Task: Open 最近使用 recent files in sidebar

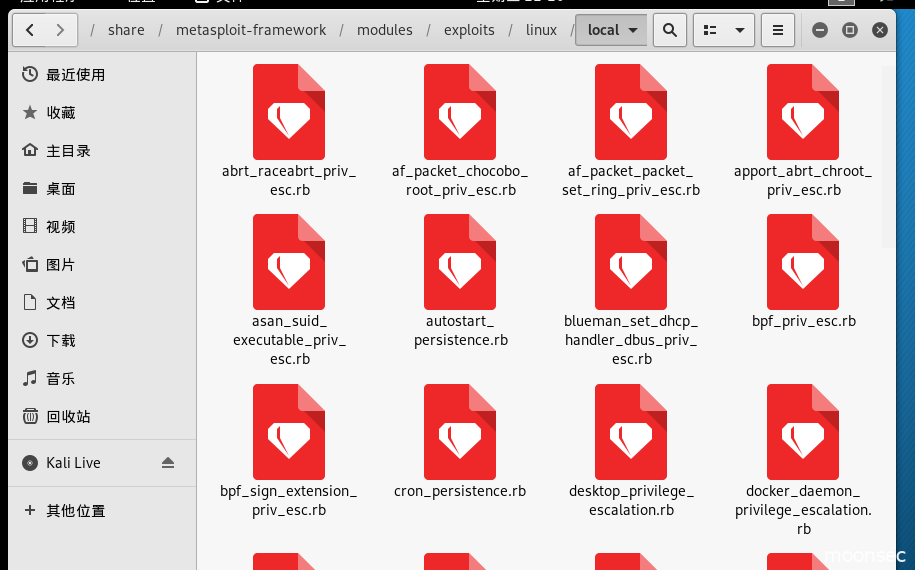Action: pyautogui.click(x=102, y=75)
